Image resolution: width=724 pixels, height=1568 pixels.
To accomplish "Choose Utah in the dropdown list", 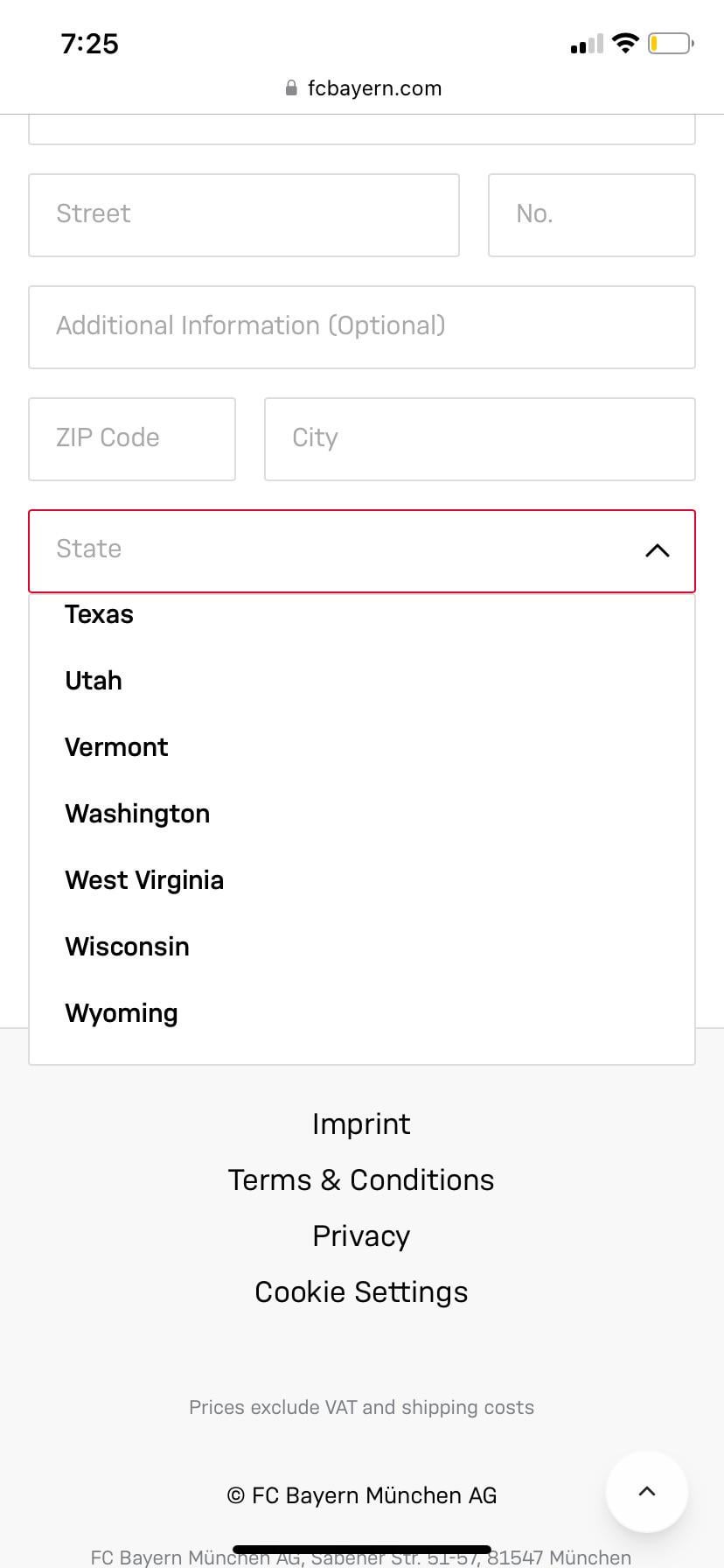I will click(94, 681).
